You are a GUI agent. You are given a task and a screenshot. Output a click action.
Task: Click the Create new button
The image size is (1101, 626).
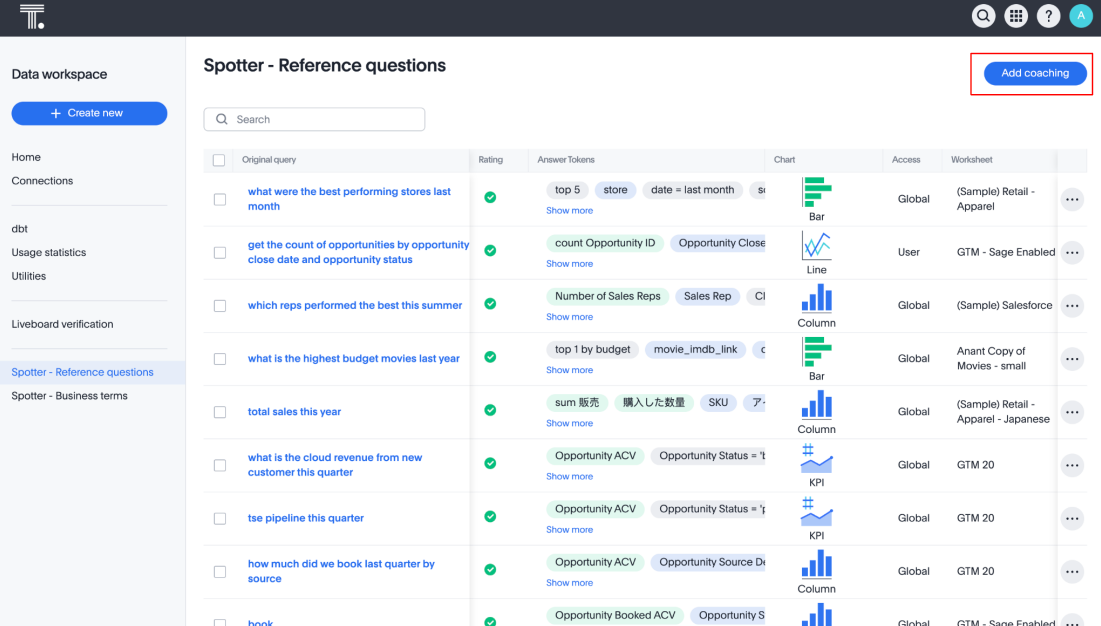click(89, 114)
